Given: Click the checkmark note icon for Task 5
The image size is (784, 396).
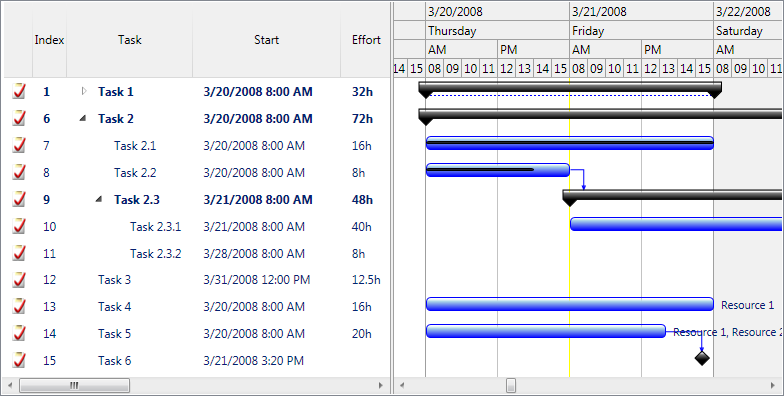Looking at the screenshot, I should 18,334.
